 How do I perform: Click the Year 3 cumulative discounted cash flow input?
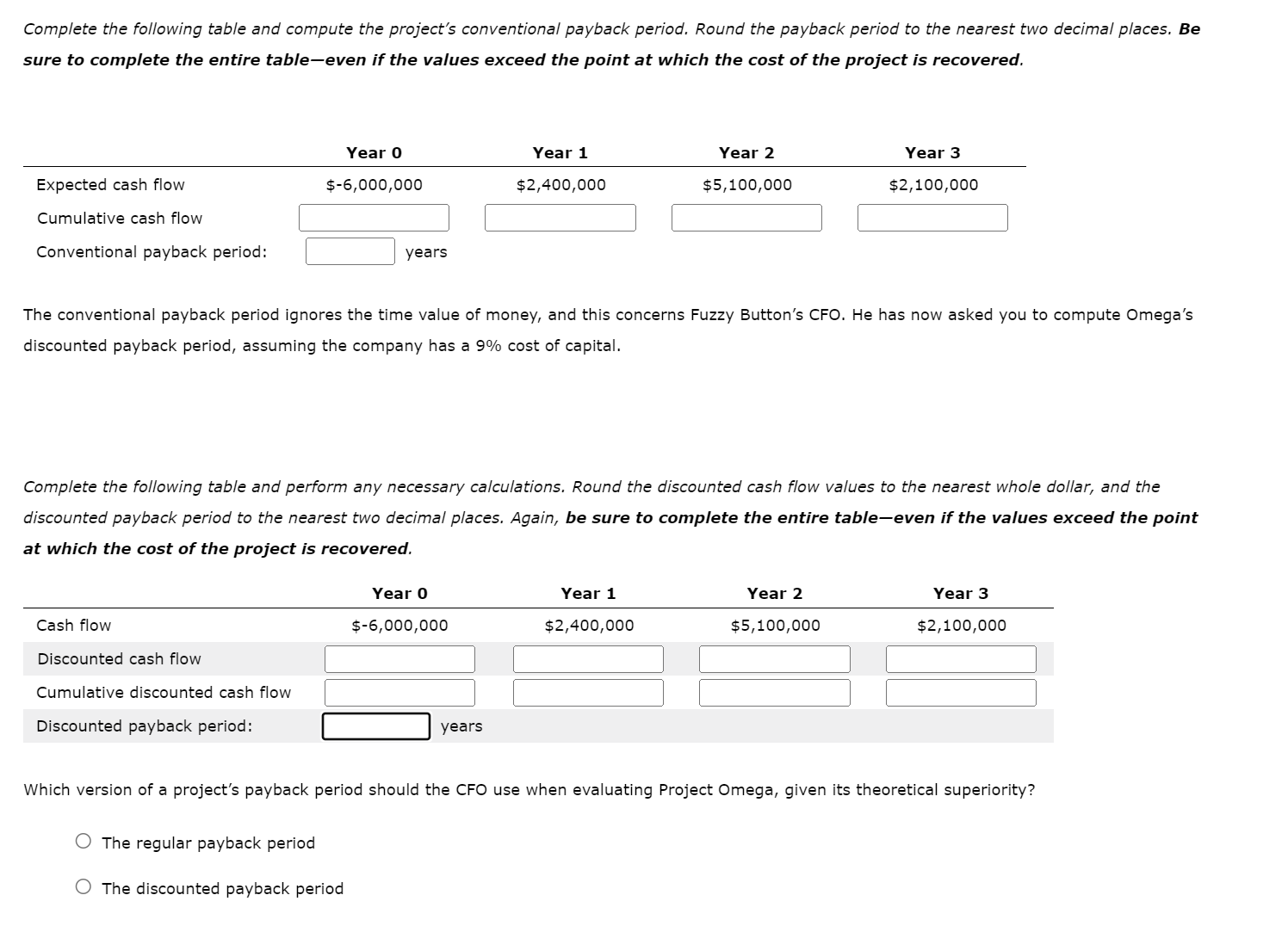click(x=962, y=692)
